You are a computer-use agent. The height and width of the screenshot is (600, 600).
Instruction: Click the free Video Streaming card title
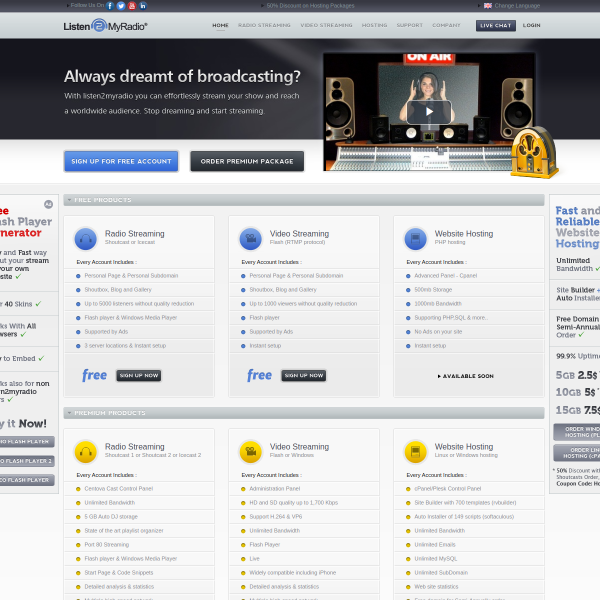(x=299, y=233)
